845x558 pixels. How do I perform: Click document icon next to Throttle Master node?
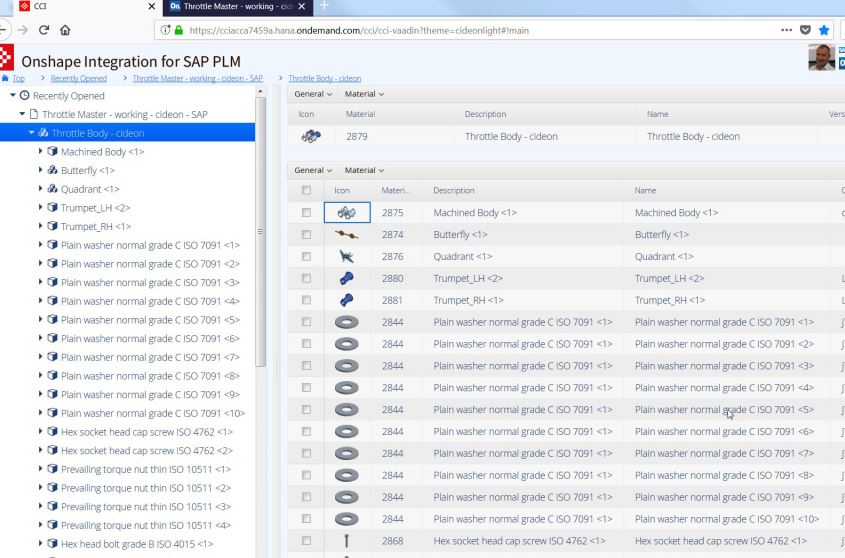(x=34, y=114)
